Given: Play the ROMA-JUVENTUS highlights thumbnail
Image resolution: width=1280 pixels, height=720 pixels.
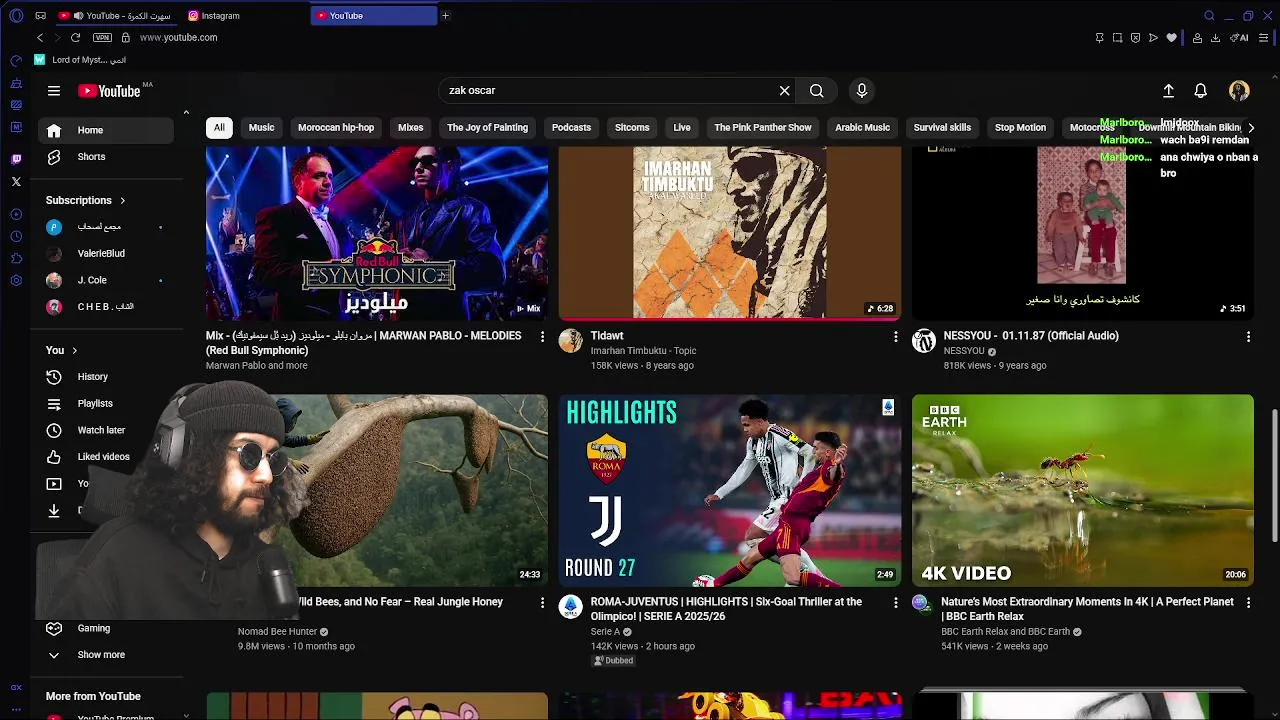Looking at the screenshot, I should point(730,490).
